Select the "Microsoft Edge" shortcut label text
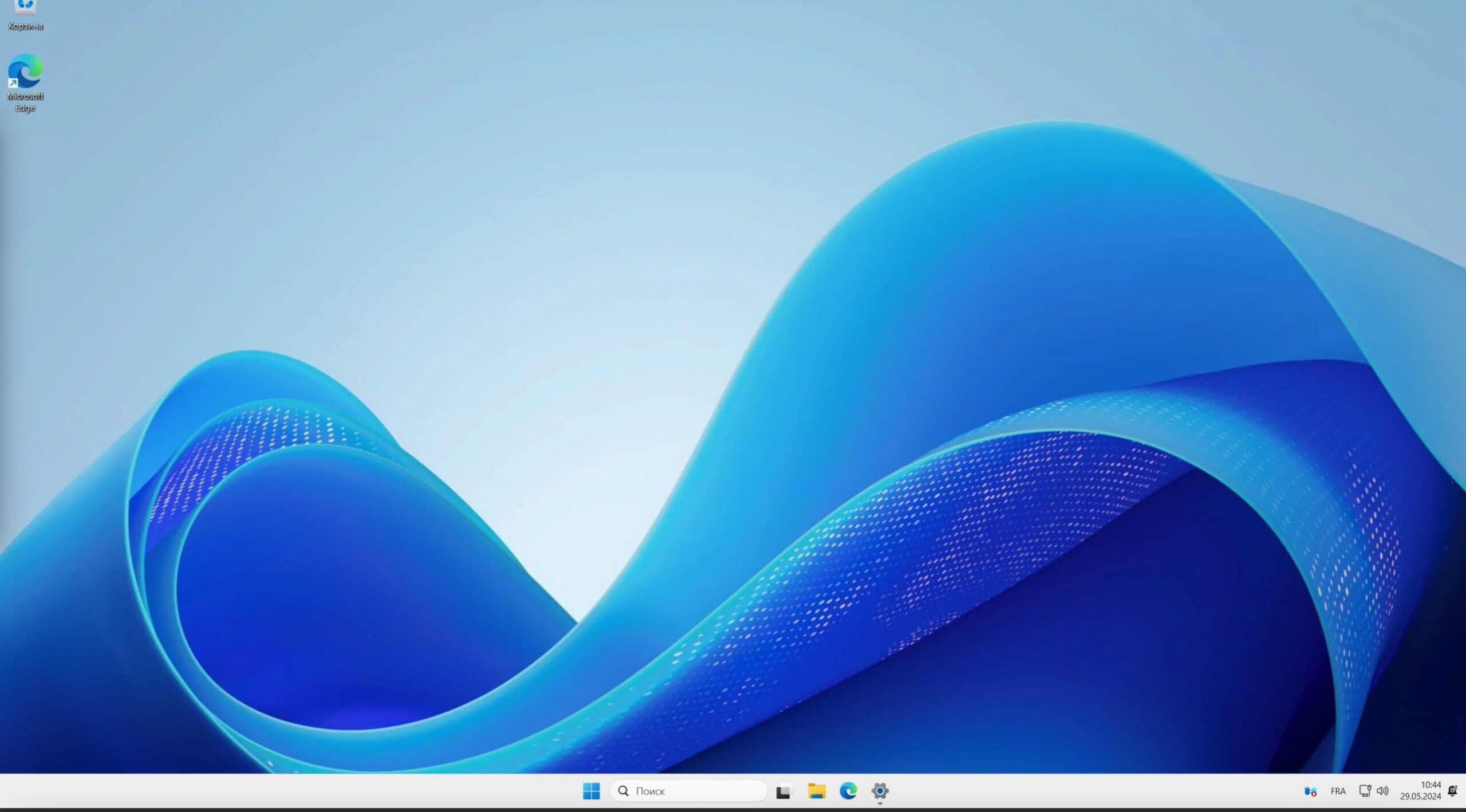1466x812 pixels. click(x=25, y=102)
